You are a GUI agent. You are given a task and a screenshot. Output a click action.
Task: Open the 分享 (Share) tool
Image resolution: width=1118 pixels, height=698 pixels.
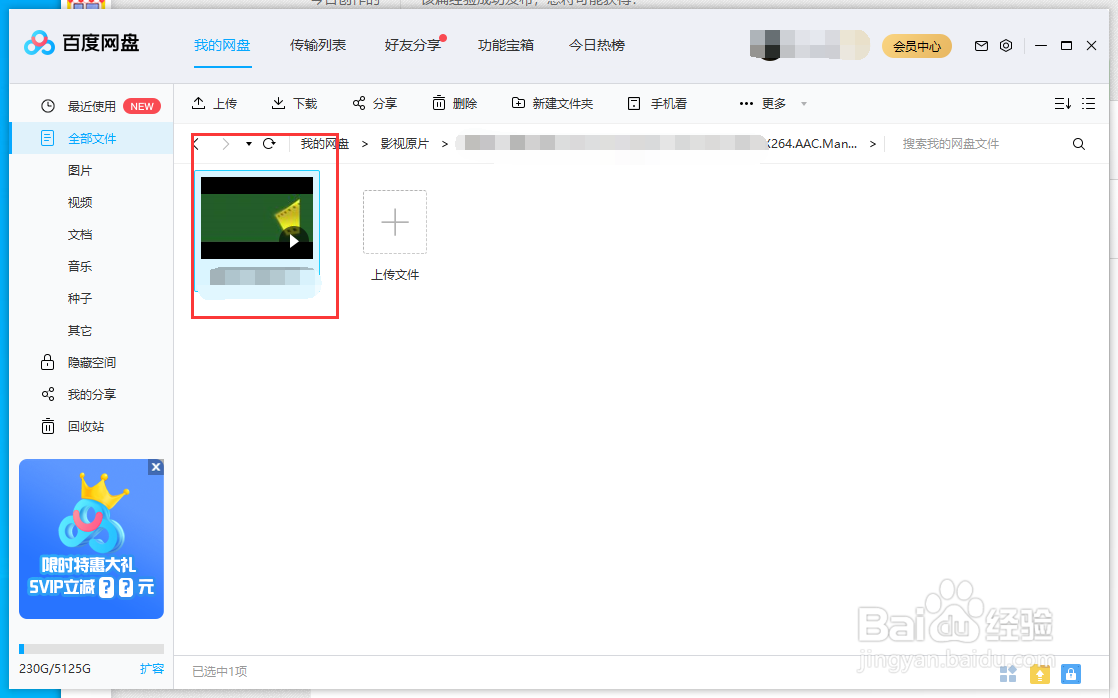click(x=374, y=103)
